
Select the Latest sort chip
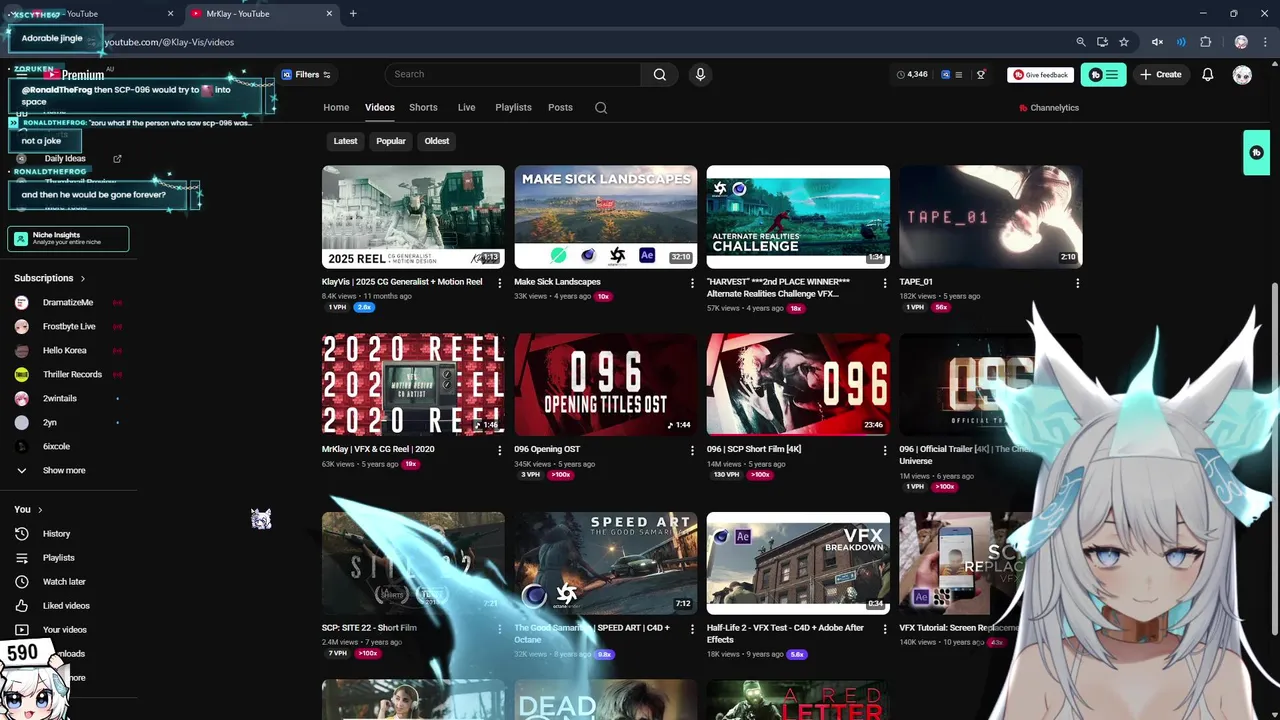[x=345, y=141]
